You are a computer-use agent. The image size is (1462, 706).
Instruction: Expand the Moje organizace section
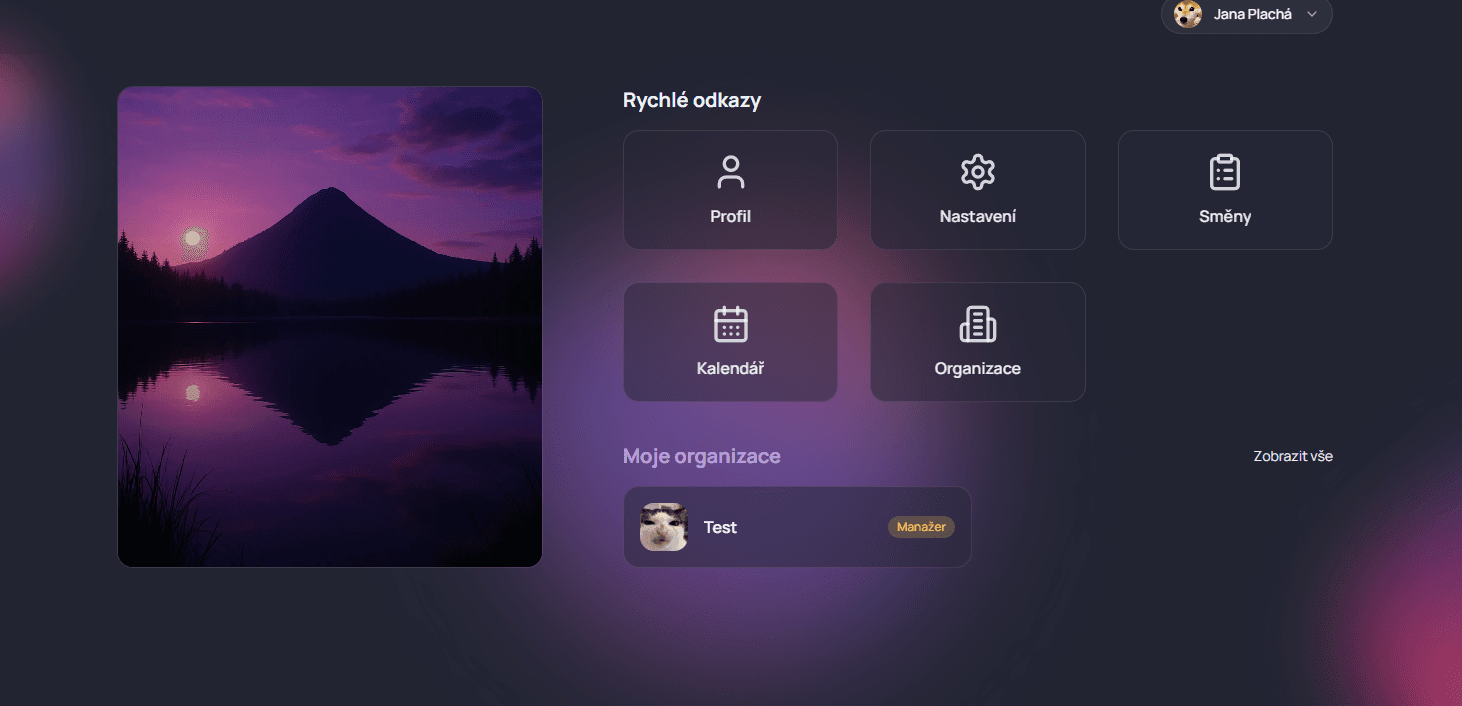click(701, 456)
